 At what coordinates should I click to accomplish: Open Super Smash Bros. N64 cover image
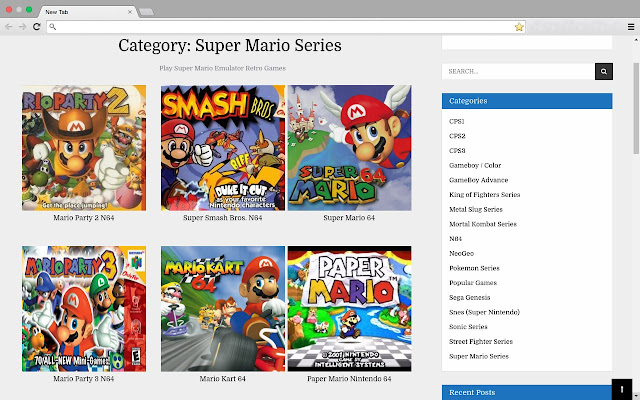tap(223, 148)
